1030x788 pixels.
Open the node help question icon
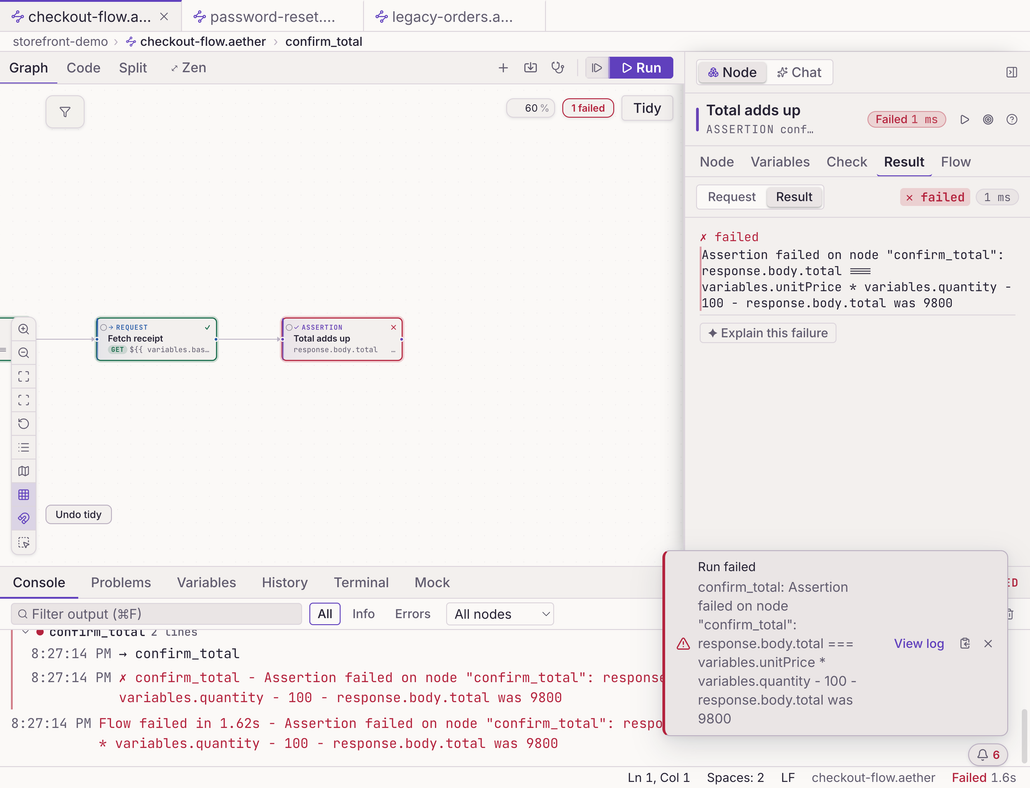pyautogui.click(x=1012, y=120)
